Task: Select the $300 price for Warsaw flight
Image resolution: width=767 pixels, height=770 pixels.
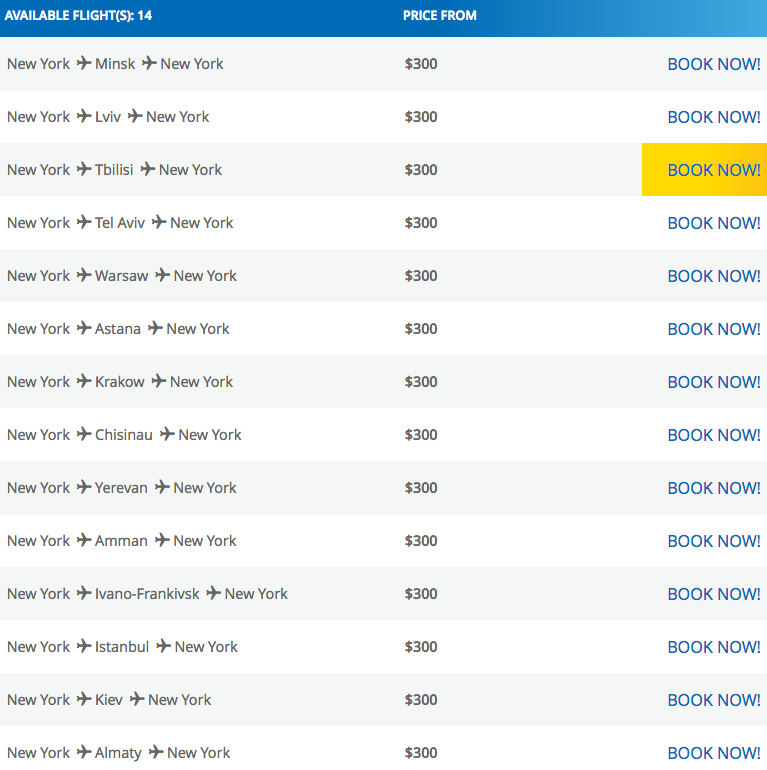Action: (x=421, y=276)
